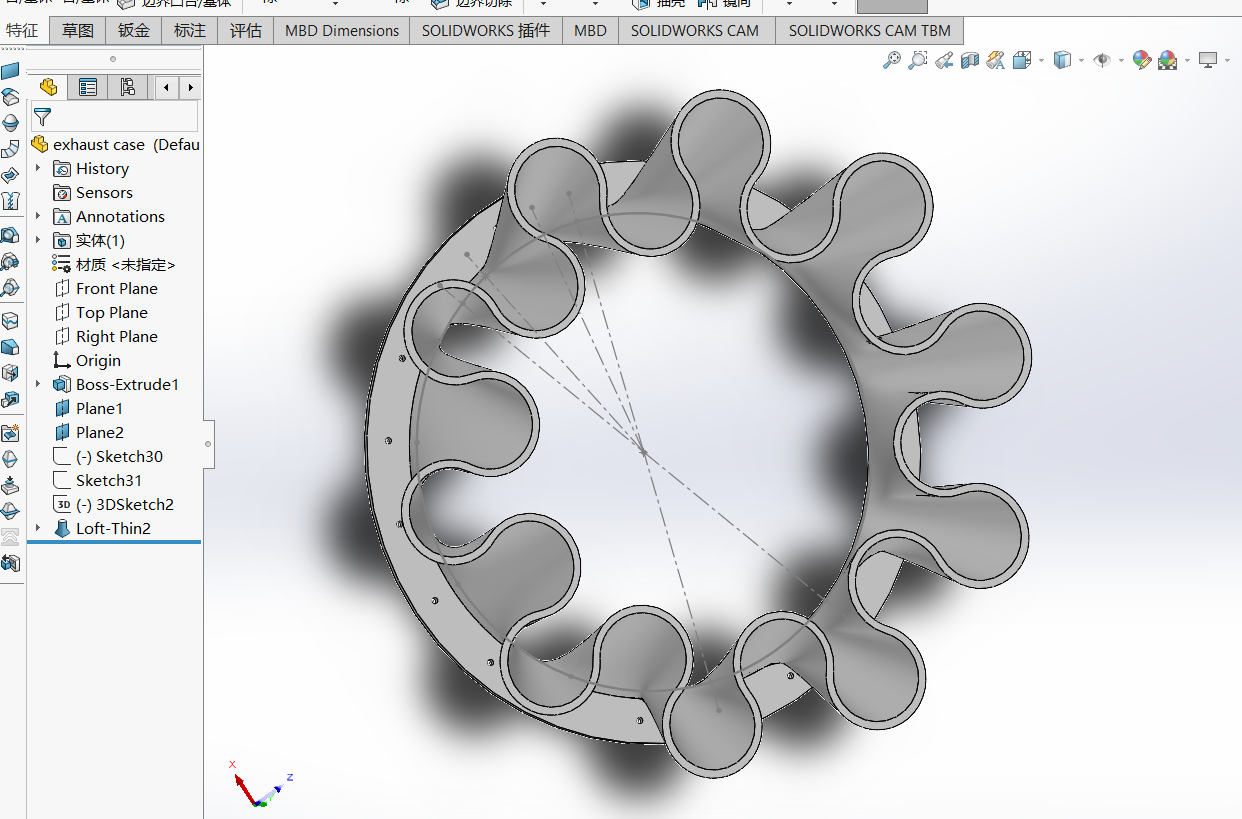Open the FeatureManager design tree tab

[48, 87]
